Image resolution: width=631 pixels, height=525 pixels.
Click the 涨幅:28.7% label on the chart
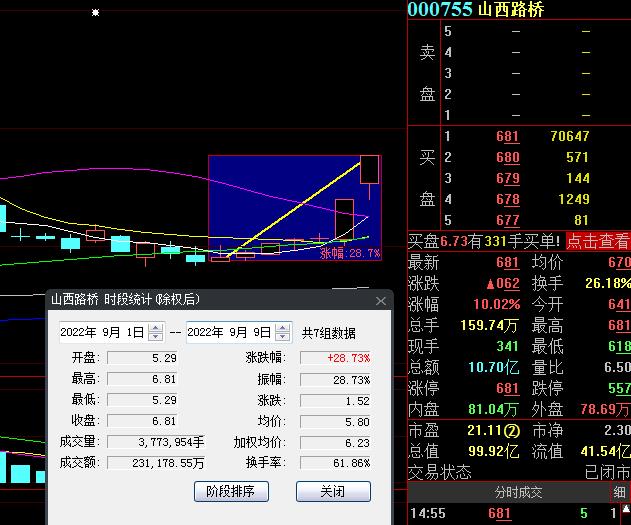pyautogui.click(x=350, y=254)
